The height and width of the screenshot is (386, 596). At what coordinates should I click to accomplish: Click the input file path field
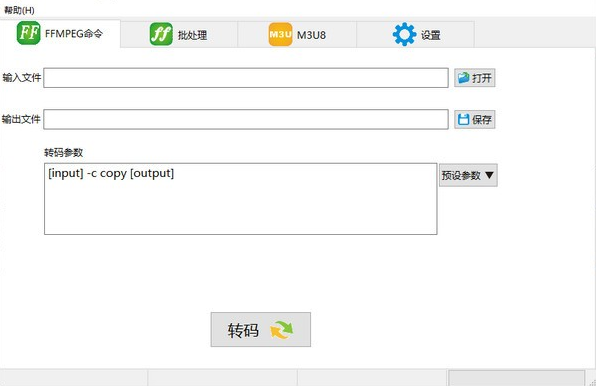[x=246, y=78]
